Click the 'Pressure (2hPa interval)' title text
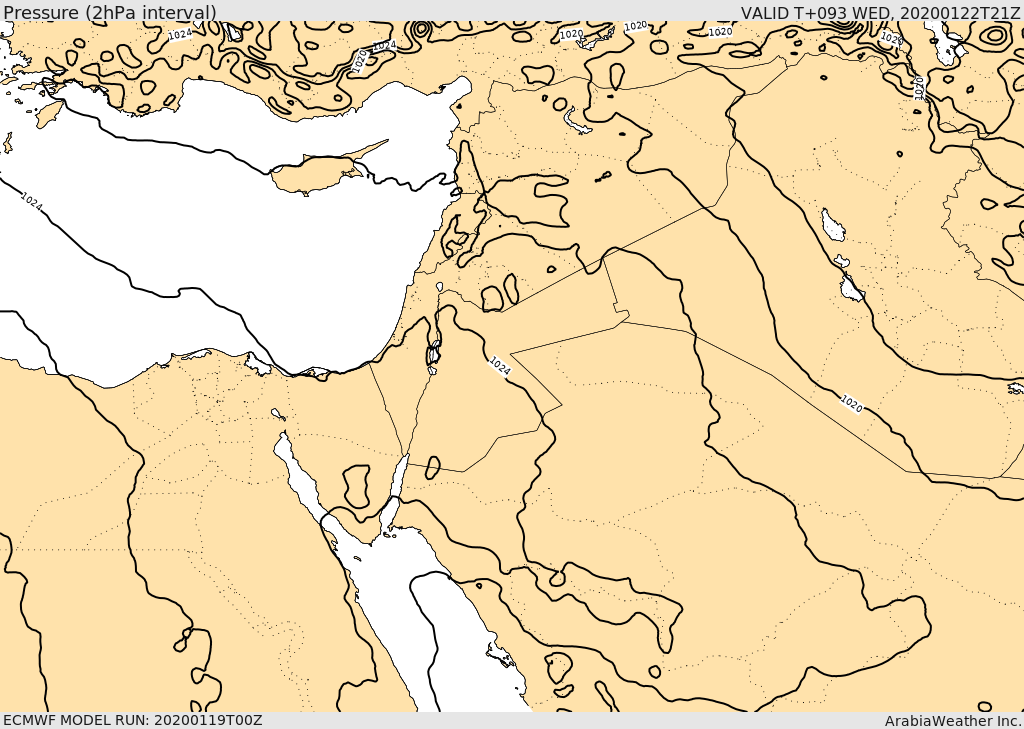Viewport: 1024px width, 729px height. click(x=110, y=12)
